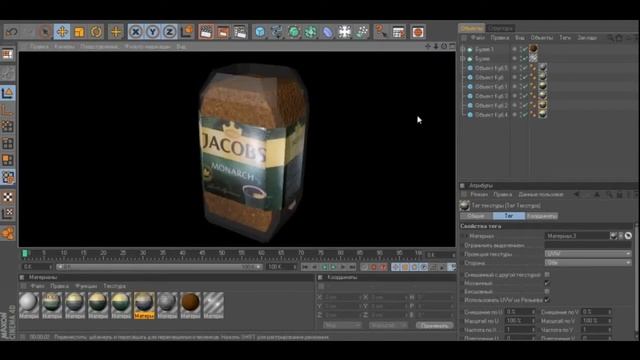Screen dimensions: 640x360
Task: Select Model mode in left sidebar
Action: click(x=8, y=93)
